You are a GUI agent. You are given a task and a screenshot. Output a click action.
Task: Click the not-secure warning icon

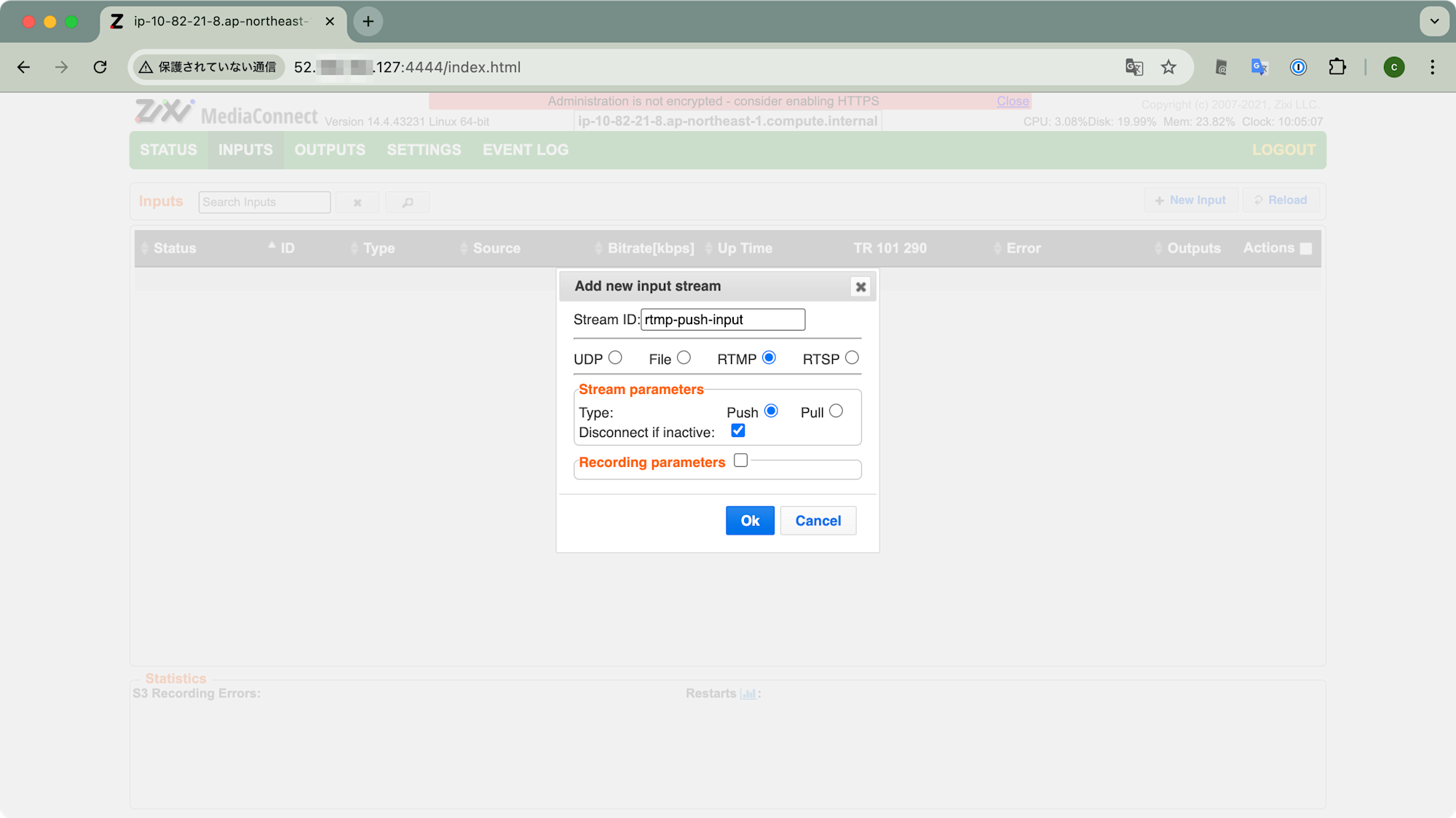point(146,67)
